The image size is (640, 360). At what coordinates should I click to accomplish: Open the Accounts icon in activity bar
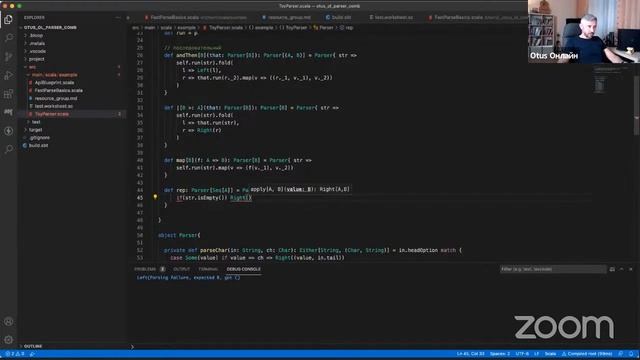point(8,322)
